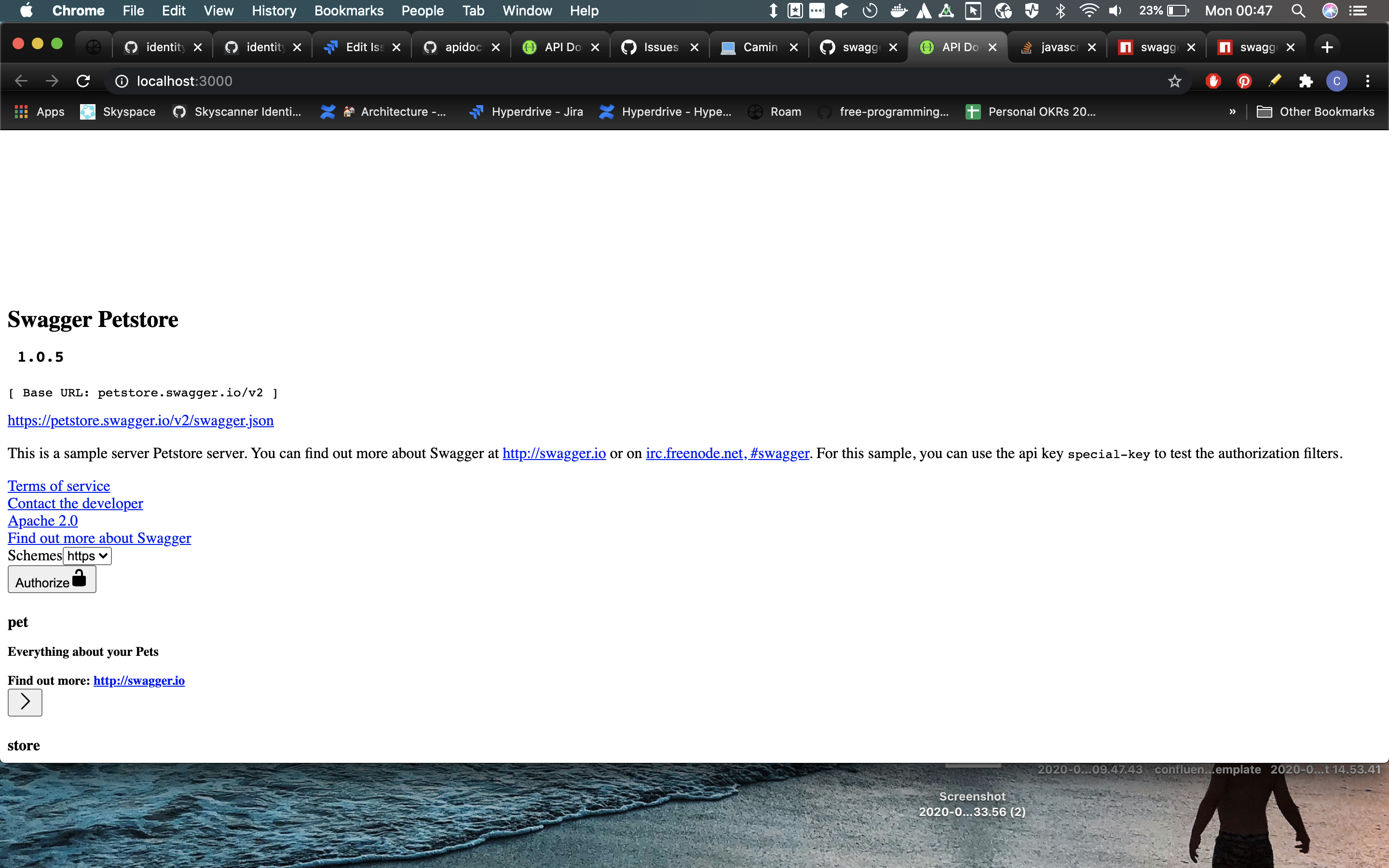Click the Spotlight search magnifier icon
This screenshot has height=868, width=1389.
coord(1299,10)
